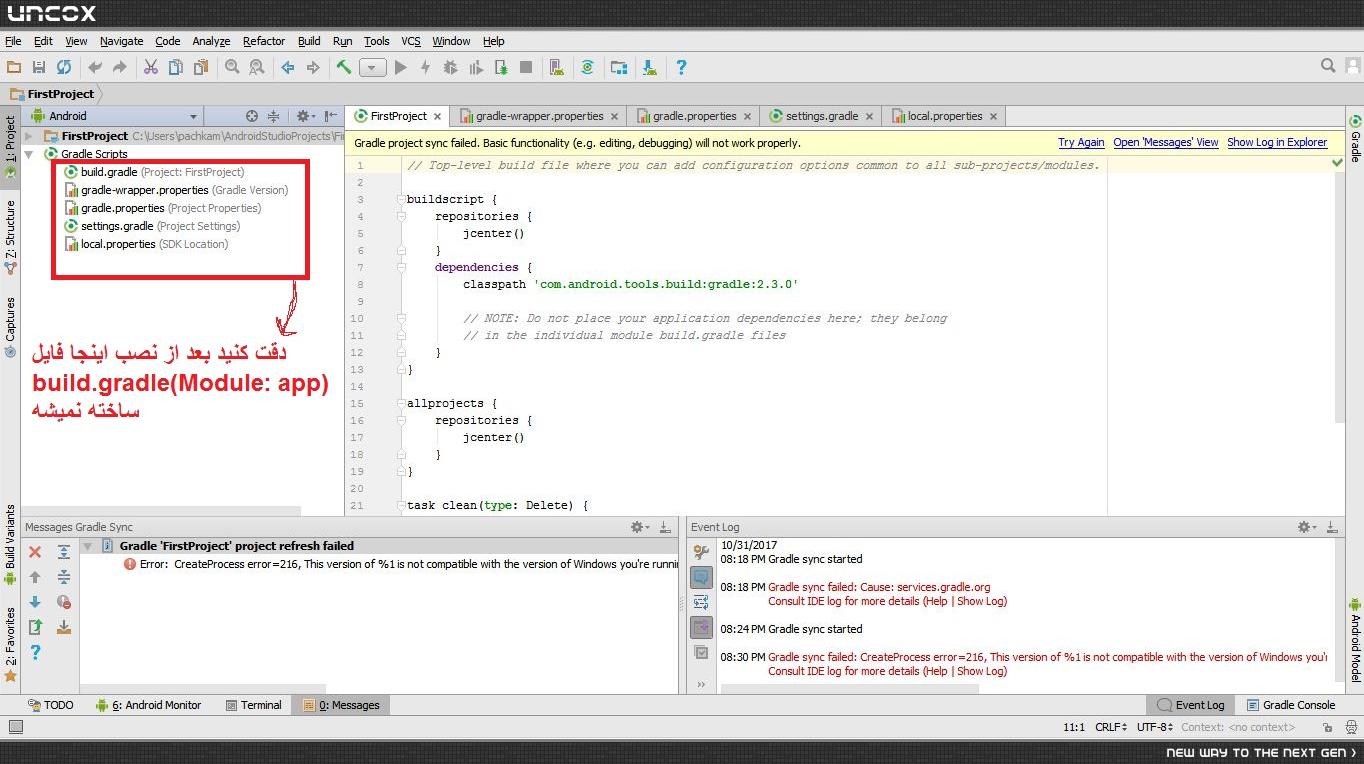The width and height of the screenshot is (1364, 764).
Task: Click the Redo arrow in the toolbar
Action: 120,67
